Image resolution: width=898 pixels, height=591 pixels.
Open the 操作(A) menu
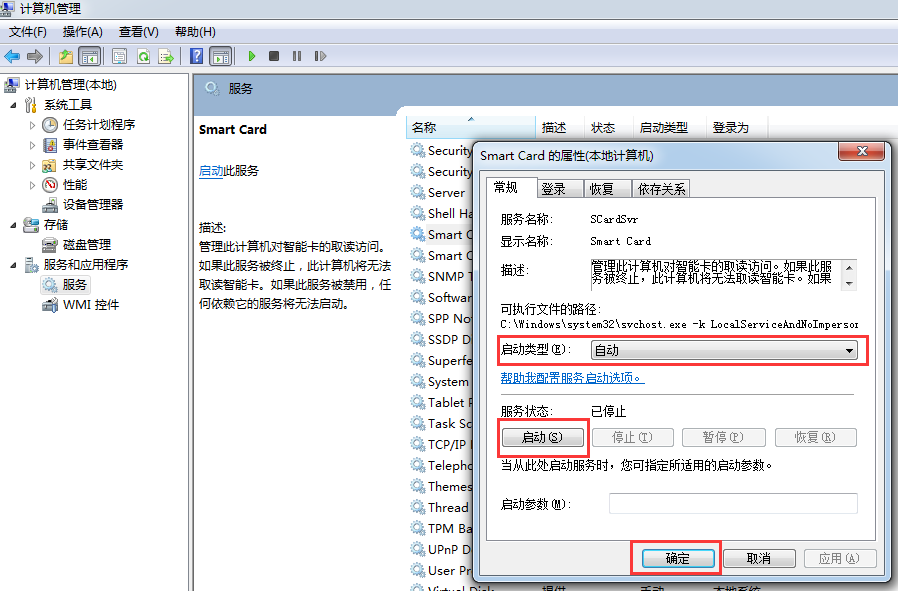coord(83,32)
